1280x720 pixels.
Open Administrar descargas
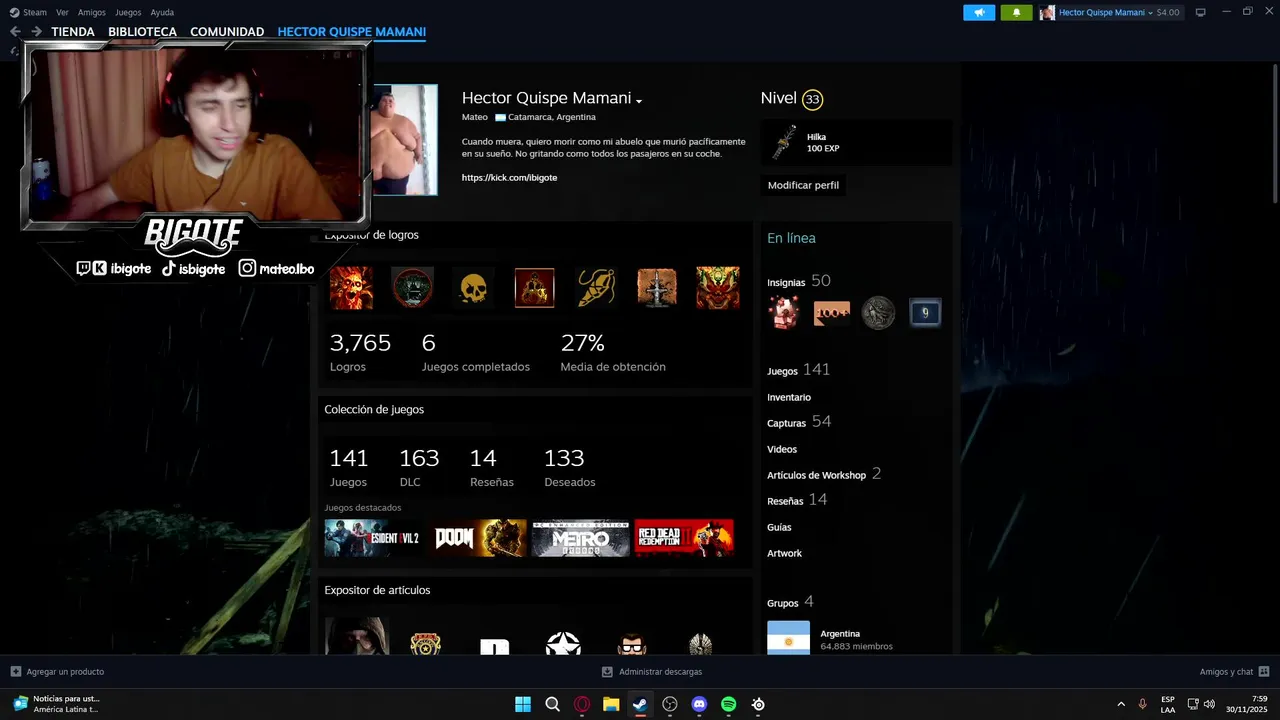pos(652,671)
